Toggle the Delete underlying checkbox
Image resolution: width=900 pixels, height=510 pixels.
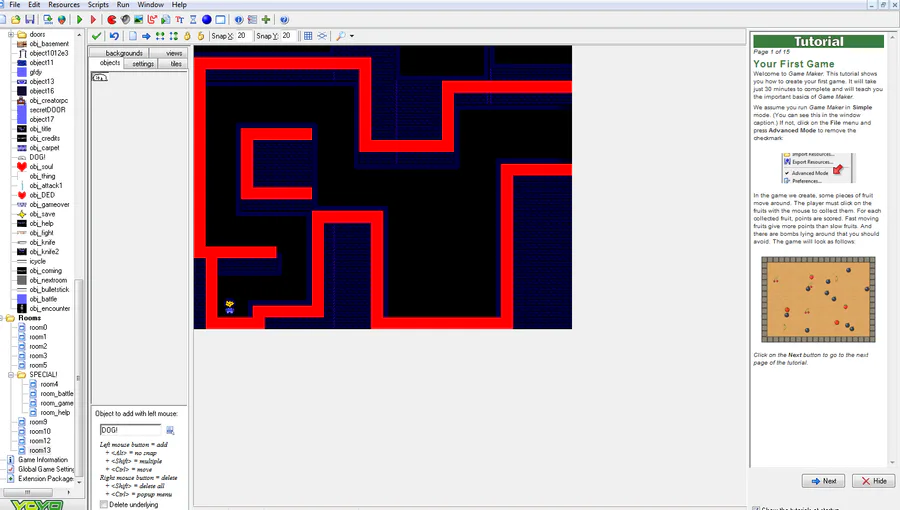pos(104,504)
